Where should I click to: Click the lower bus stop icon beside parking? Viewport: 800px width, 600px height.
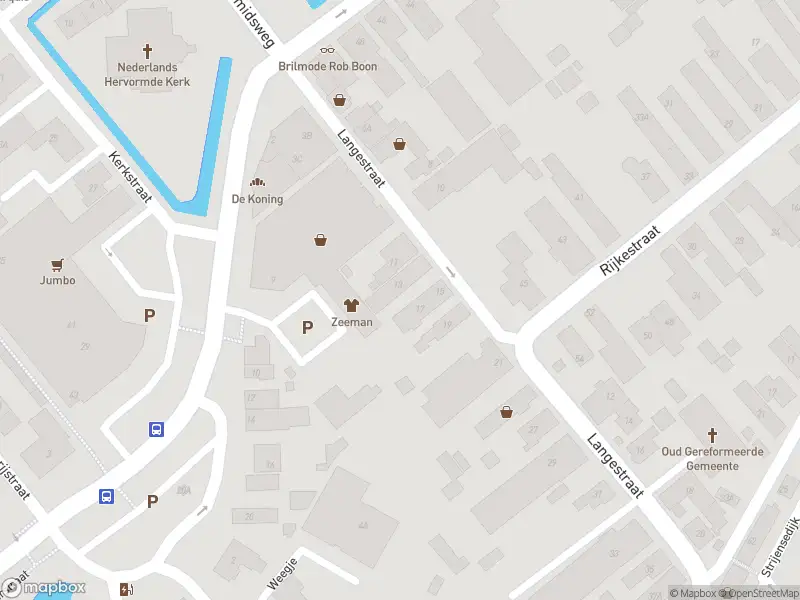pos(106,496)
